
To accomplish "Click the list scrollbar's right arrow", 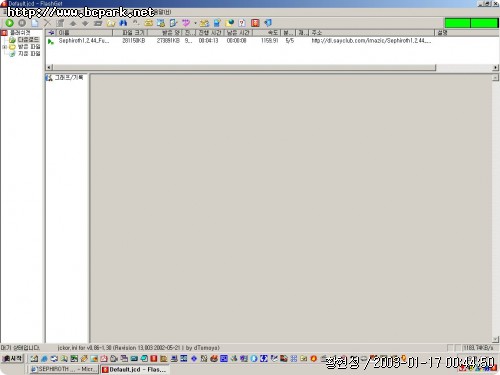I will pos(495,67).
